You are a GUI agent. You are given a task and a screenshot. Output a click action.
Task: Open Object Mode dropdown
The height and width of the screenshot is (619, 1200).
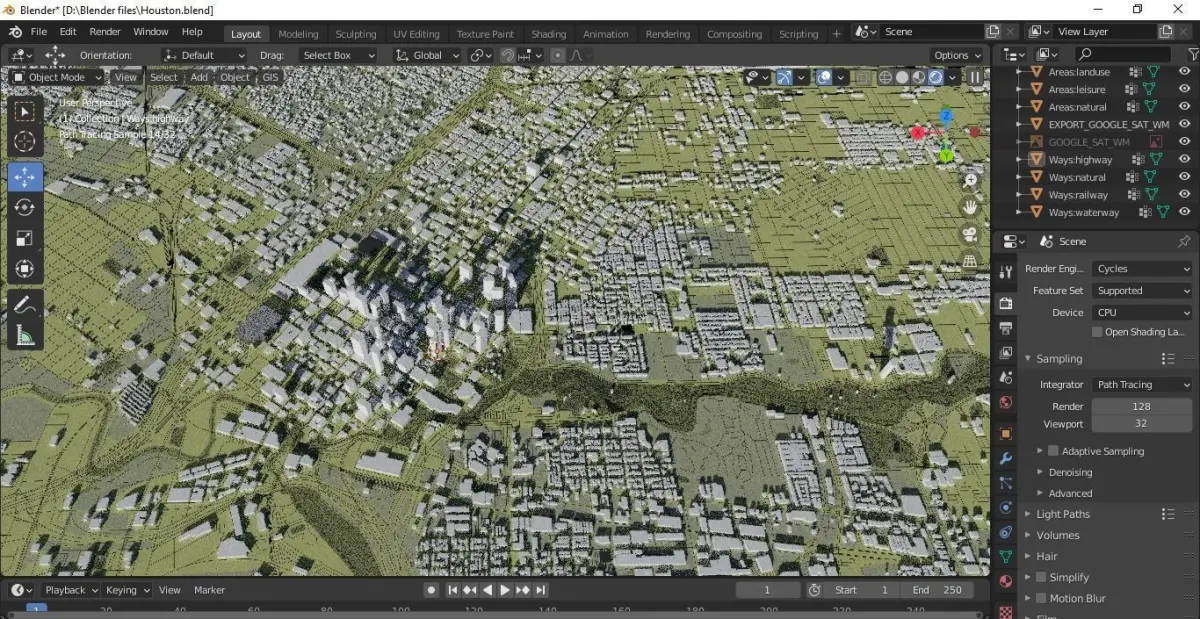(x=57, y=77)
